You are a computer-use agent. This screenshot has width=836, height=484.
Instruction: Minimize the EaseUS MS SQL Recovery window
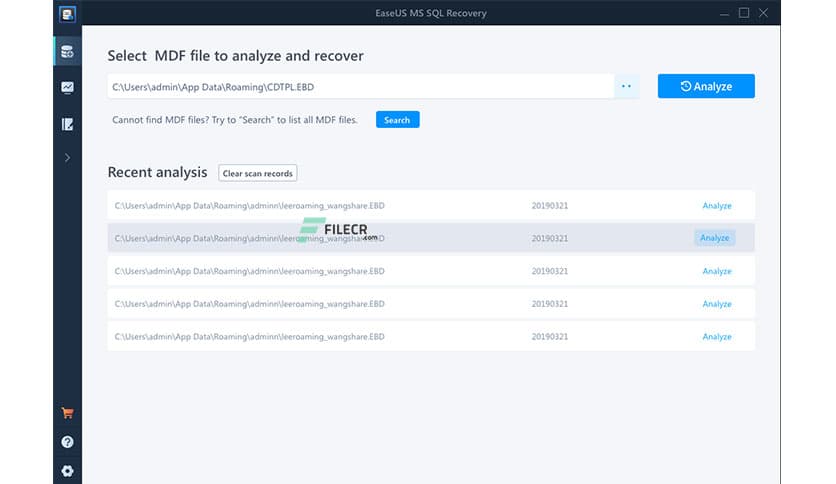coord(724,13)
